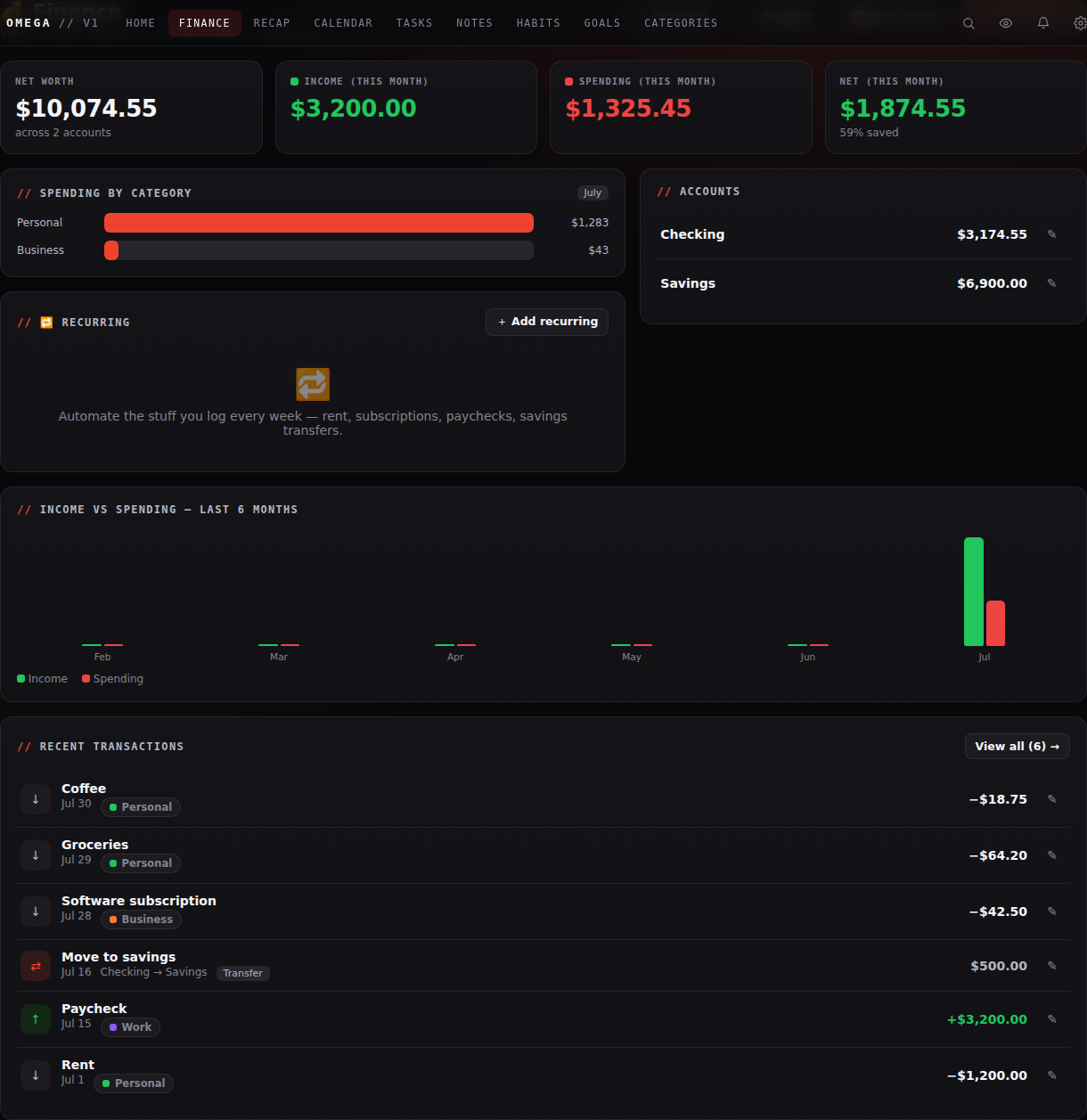The image size is (1087, 1120).
Task: Click the Work tag on Paycheck
Action: pyautogui.click(x=130, y=1027)
